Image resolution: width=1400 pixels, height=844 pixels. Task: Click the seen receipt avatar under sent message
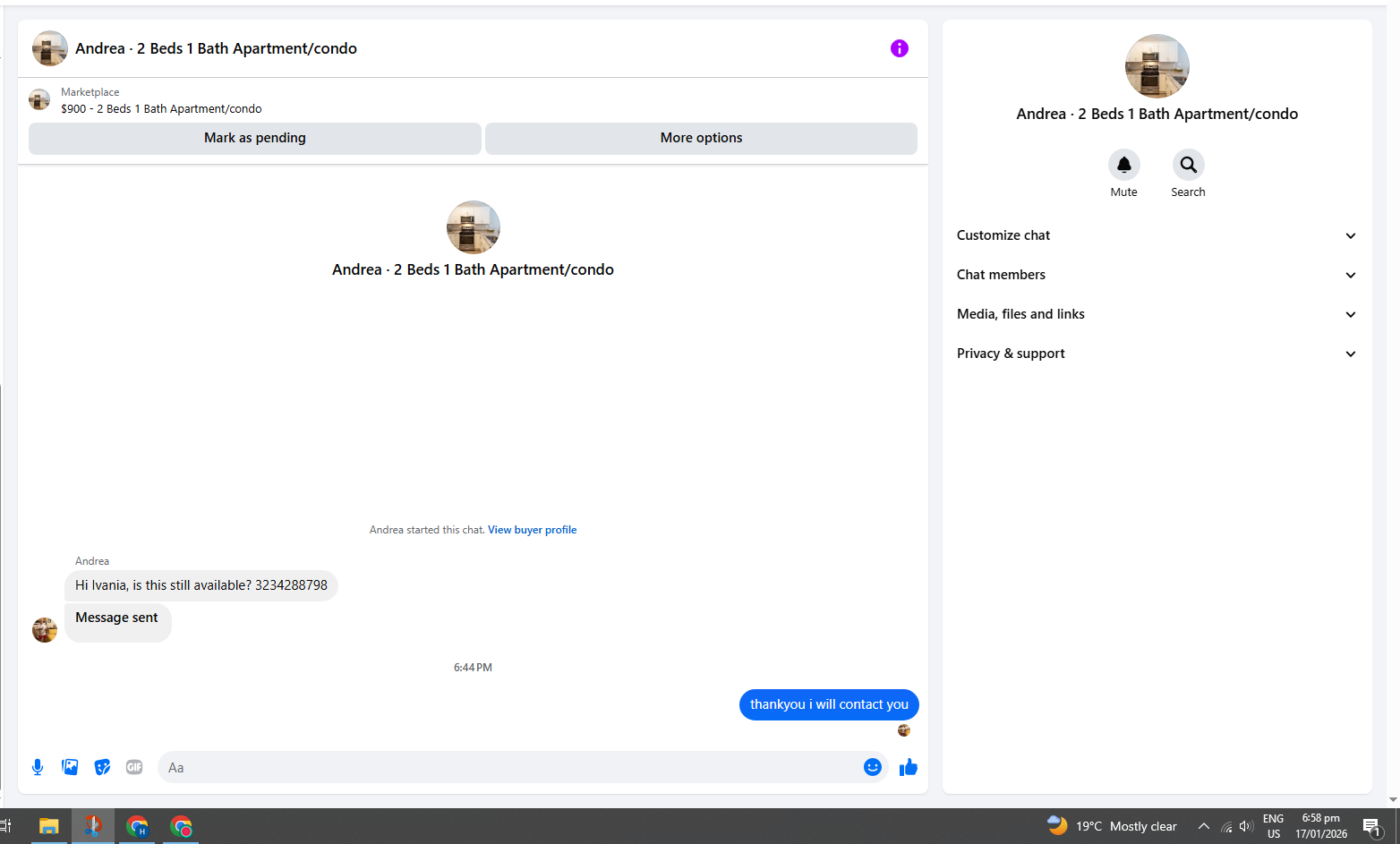tap(904, 730)
